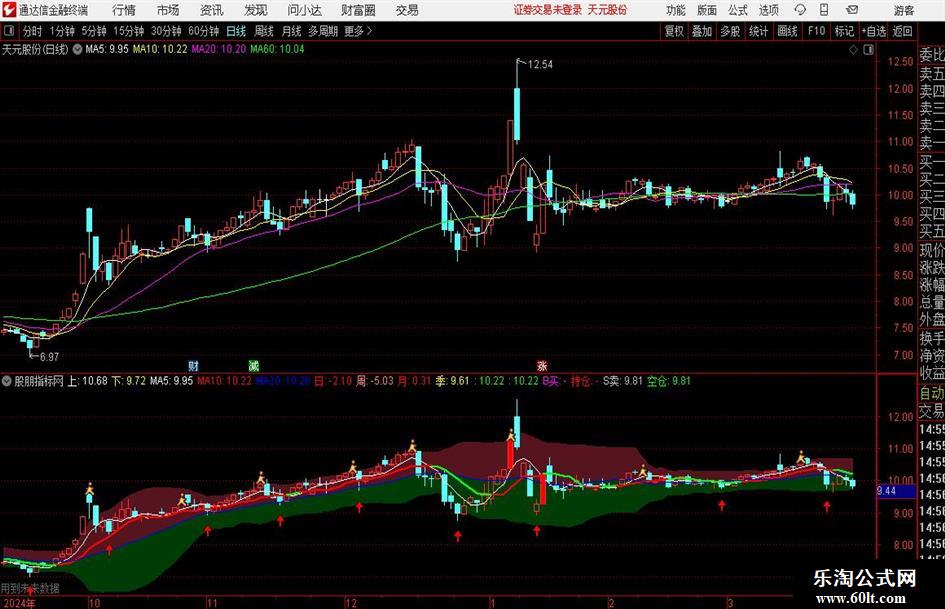Switch to 60分钟 period tab
Viewport: 945px width, 609px height.
coord(204,31)
